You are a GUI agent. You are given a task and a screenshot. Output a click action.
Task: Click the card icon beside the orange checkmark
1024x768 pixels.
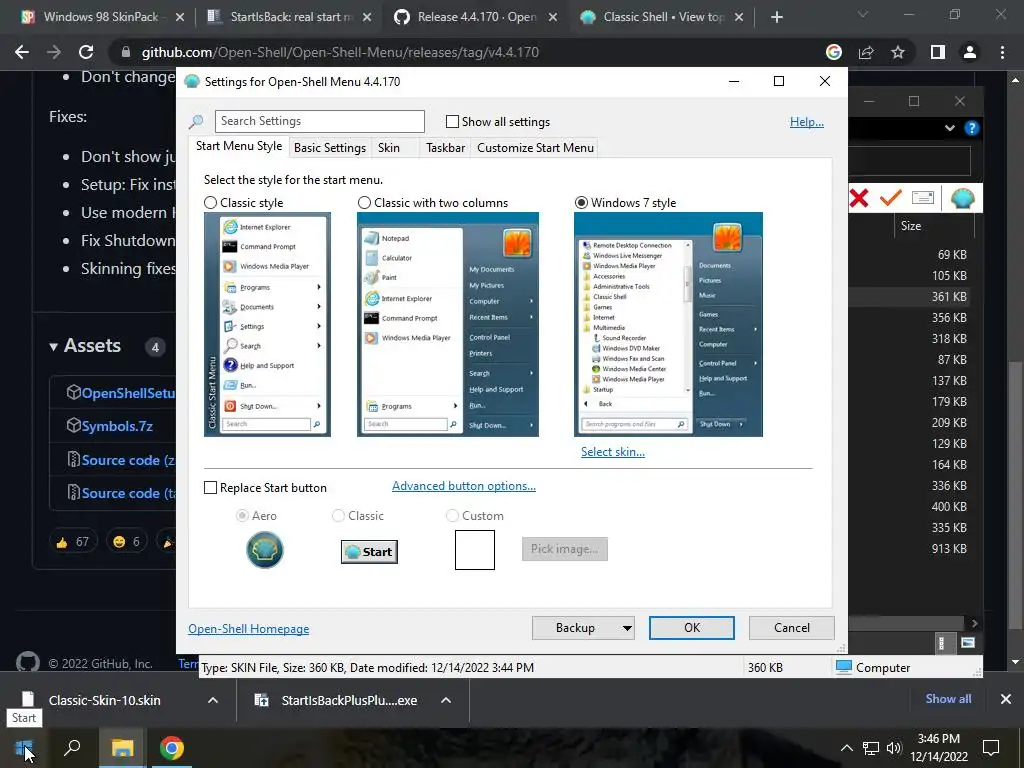pyautogui.click(x=923, y=197)
